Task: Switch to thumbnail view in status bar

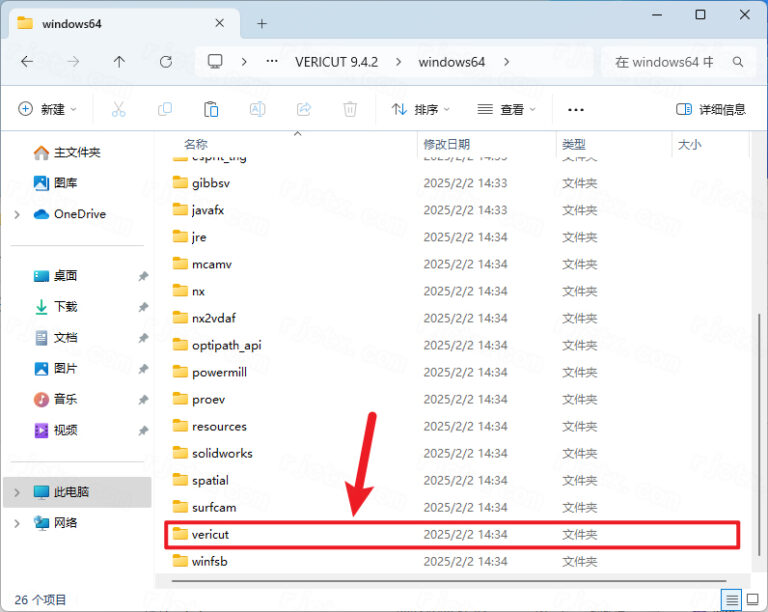Action: click(x=751, y=599)
